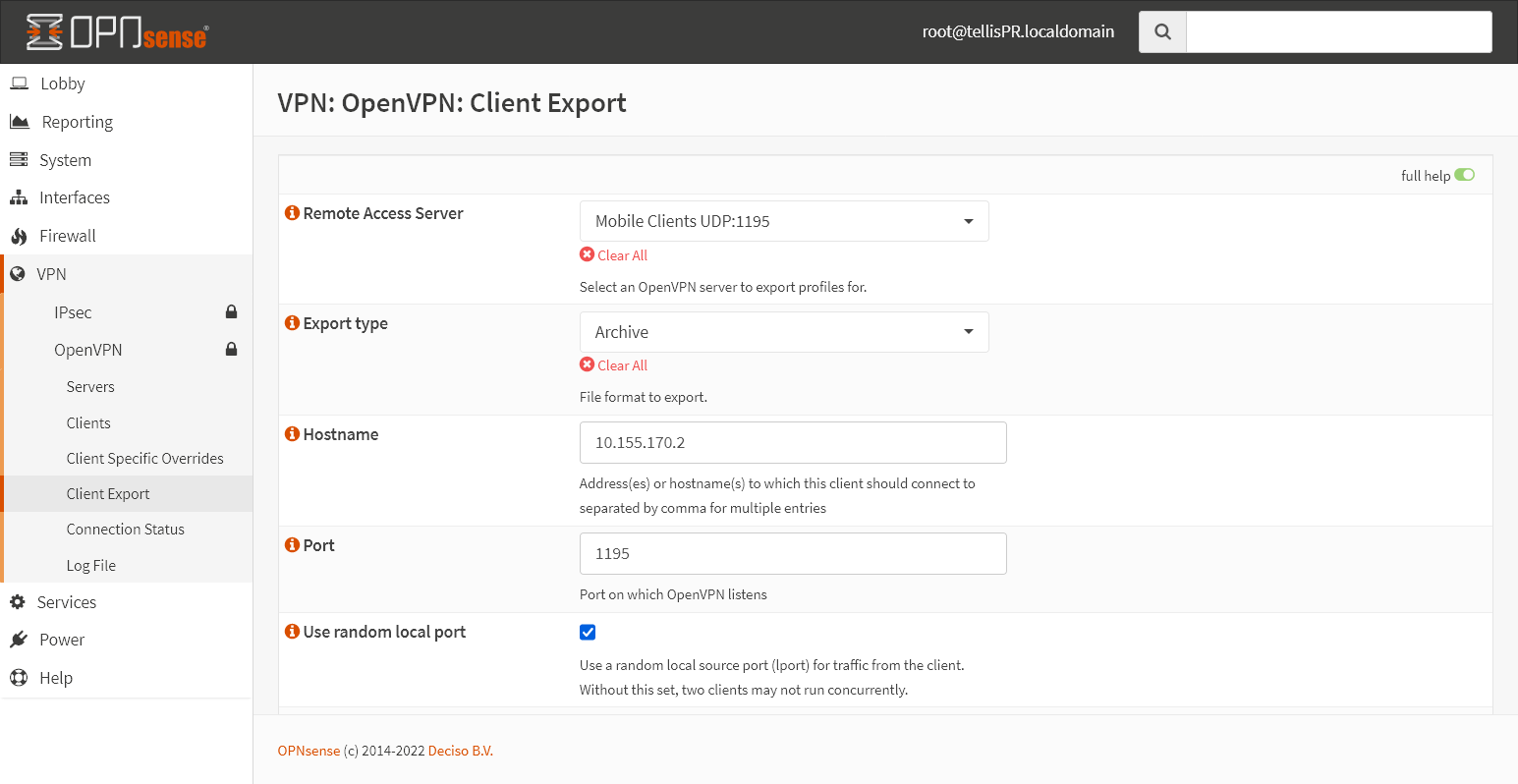Select the VPN globe icon
Image resolution: width=1518 pixels, height=784 pixels.
click(19, 273)
